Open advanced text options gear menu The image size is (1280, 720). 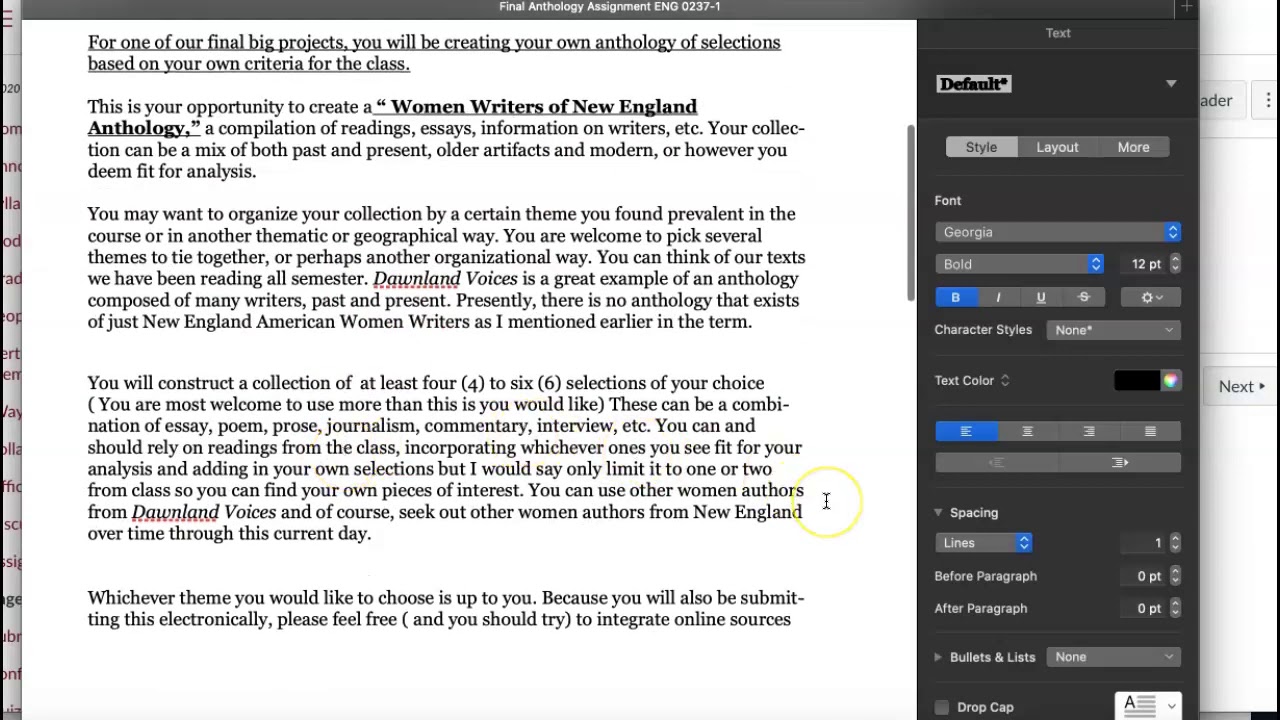[1151, 297]
